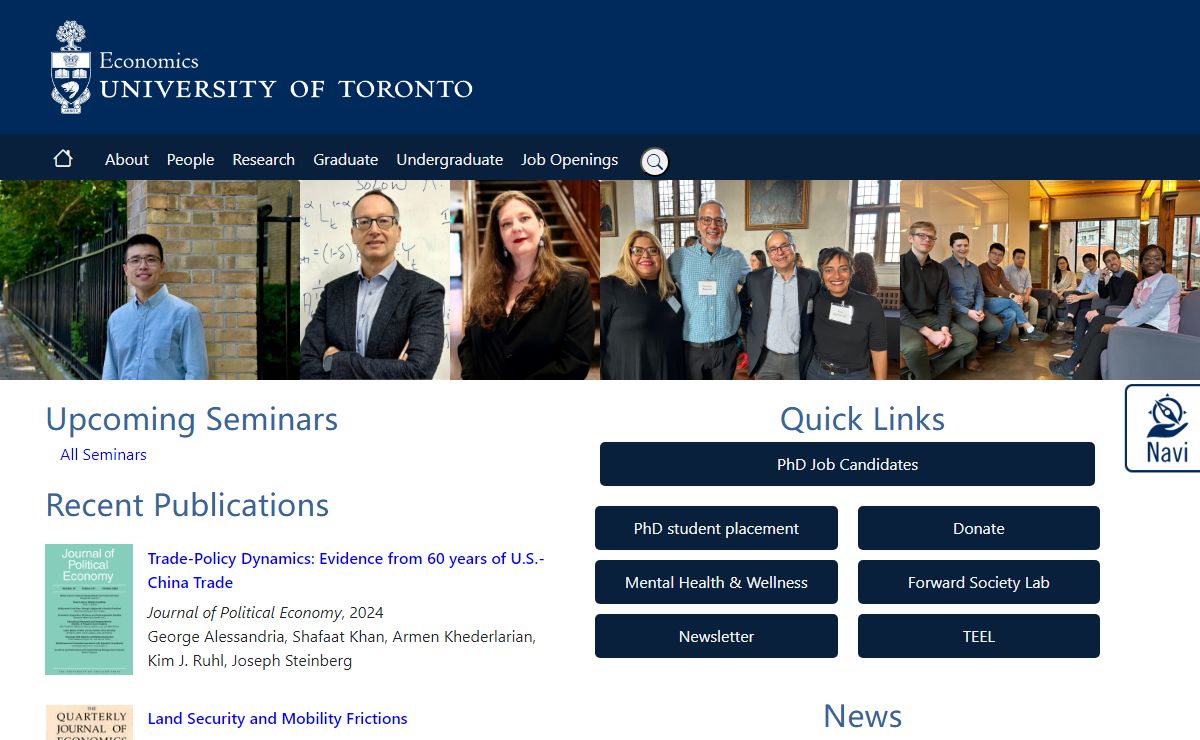Click the University of Toronto crest logo

click(70, 65)
